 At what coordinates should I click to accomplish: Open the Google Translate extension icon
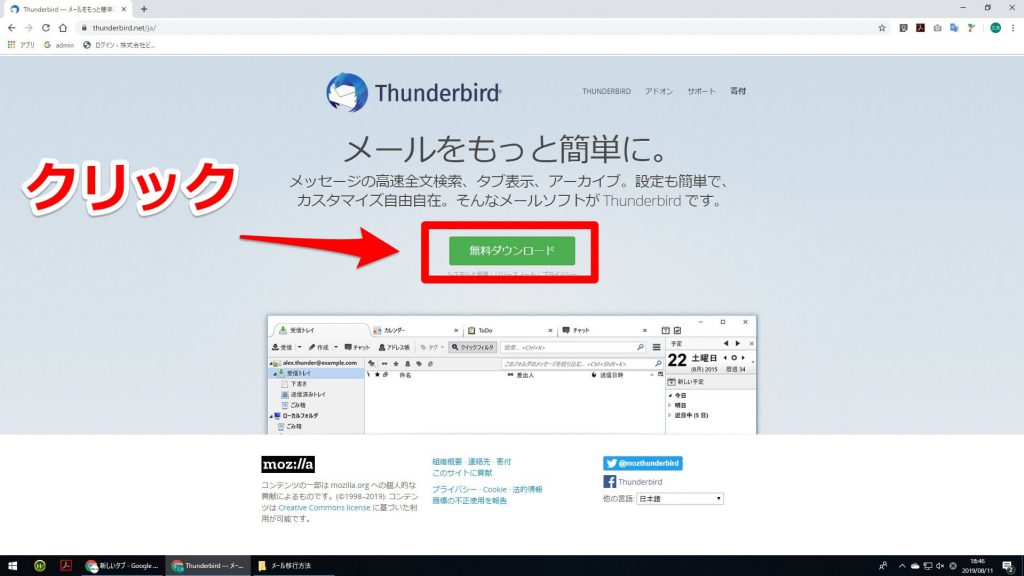[x=954, y=27]
